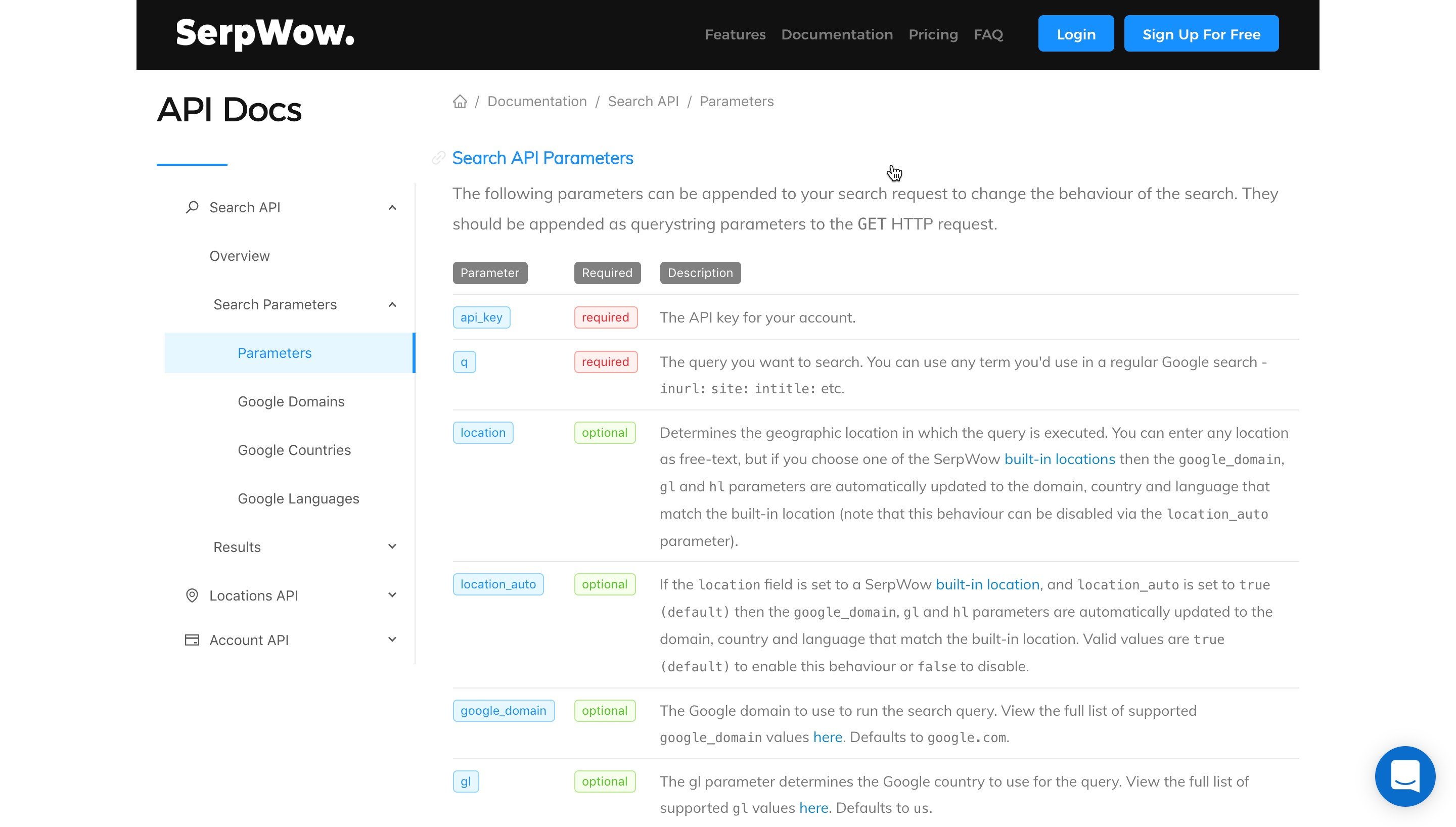
Task: Open Google Countries sidebar item
Action: 294,450
